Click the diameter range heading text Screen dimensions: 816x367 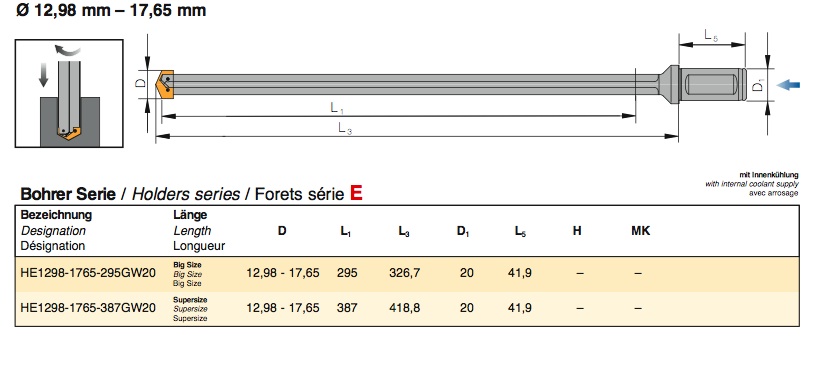pyautogui.click(x=111, y=10)
